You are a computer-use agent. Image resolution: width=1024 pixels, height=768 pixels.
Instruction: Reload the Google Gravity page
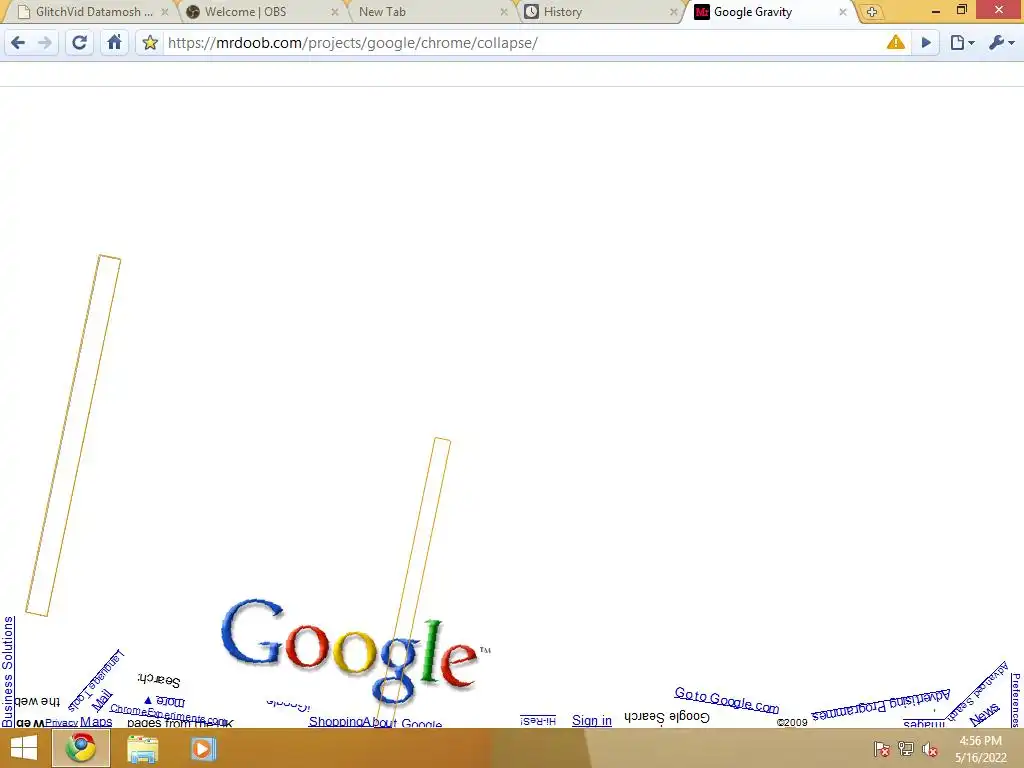[80, 43]
